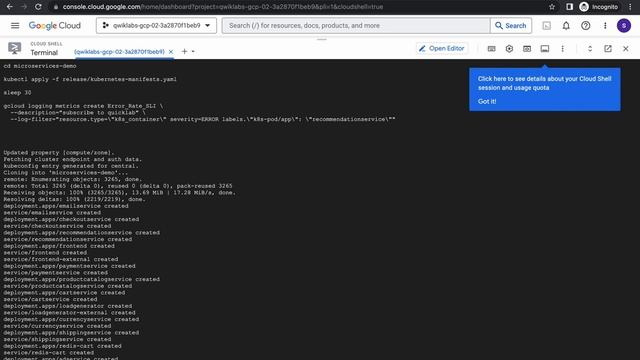Open Web Preview icon
This screenshot has width=640, height=360.
click(527, 49)
